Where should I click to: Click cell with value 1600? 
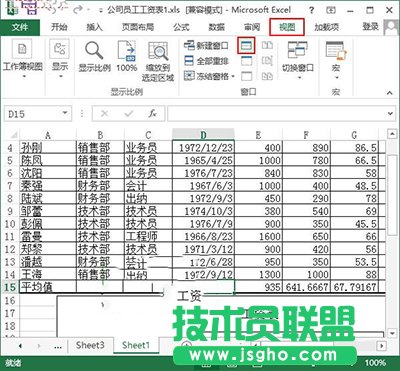tap(259, 237)
